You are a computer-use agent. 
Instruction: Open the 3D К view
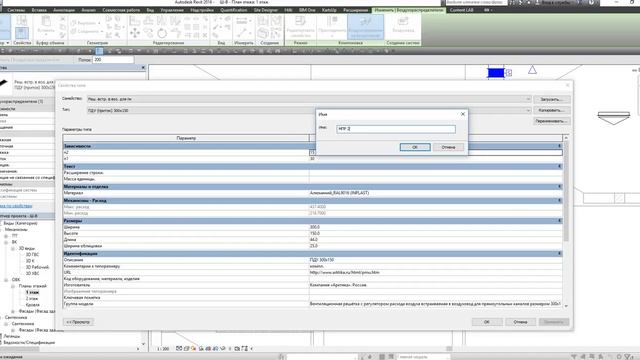[30, 261]
